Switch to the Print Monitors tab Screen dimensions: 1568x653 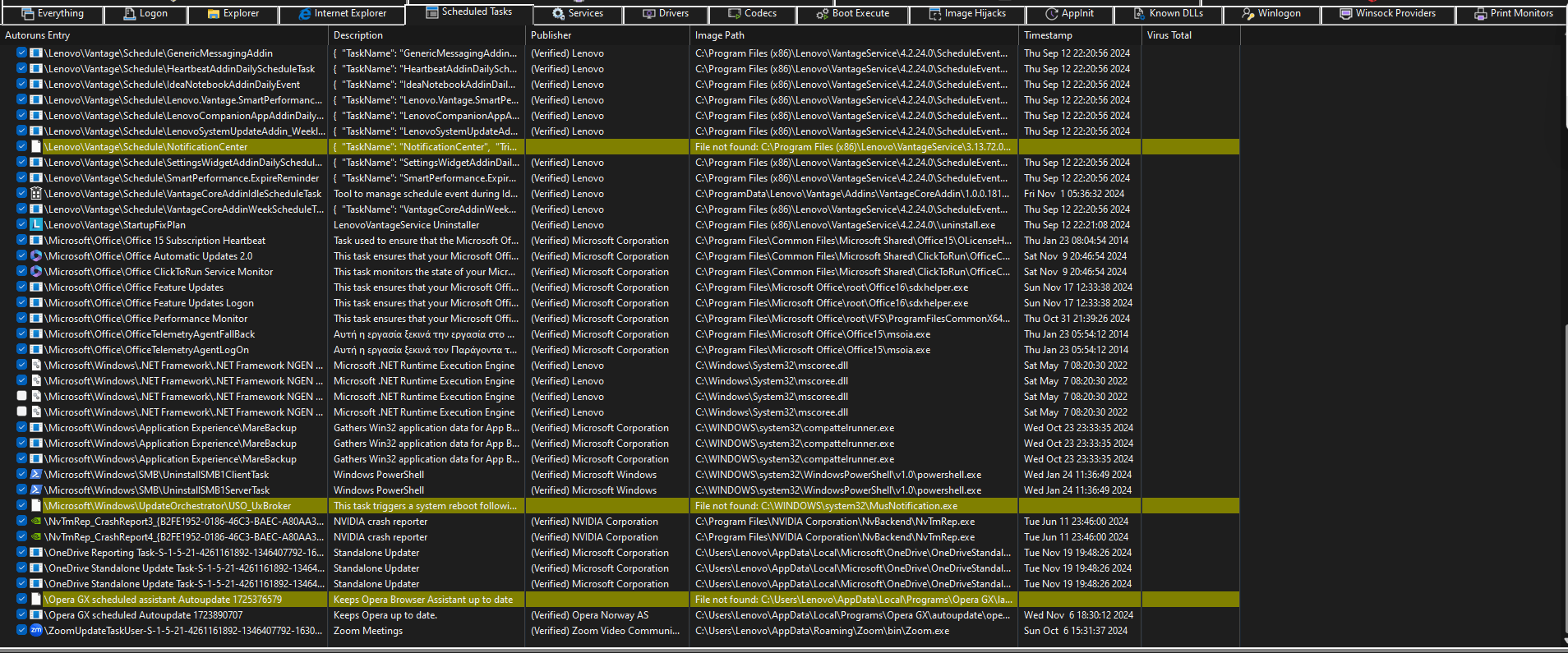click(1514, 14)
